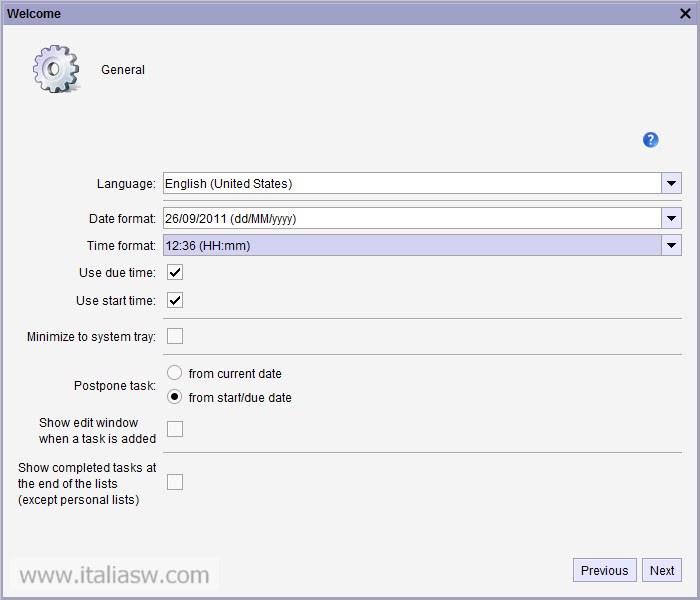Click the English (United States) language field
The image size is (700, 600).
(410, 184)
